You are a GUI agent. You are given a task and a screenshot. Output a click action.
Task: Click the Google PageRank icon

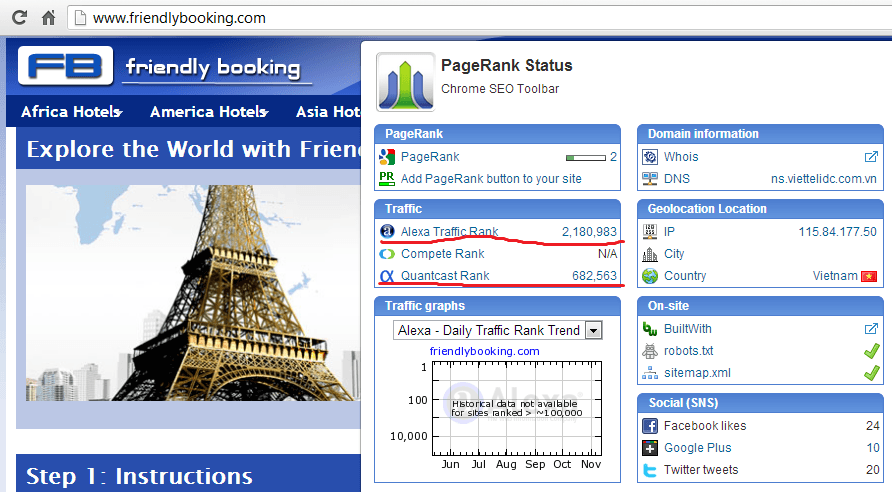(387, 157)
